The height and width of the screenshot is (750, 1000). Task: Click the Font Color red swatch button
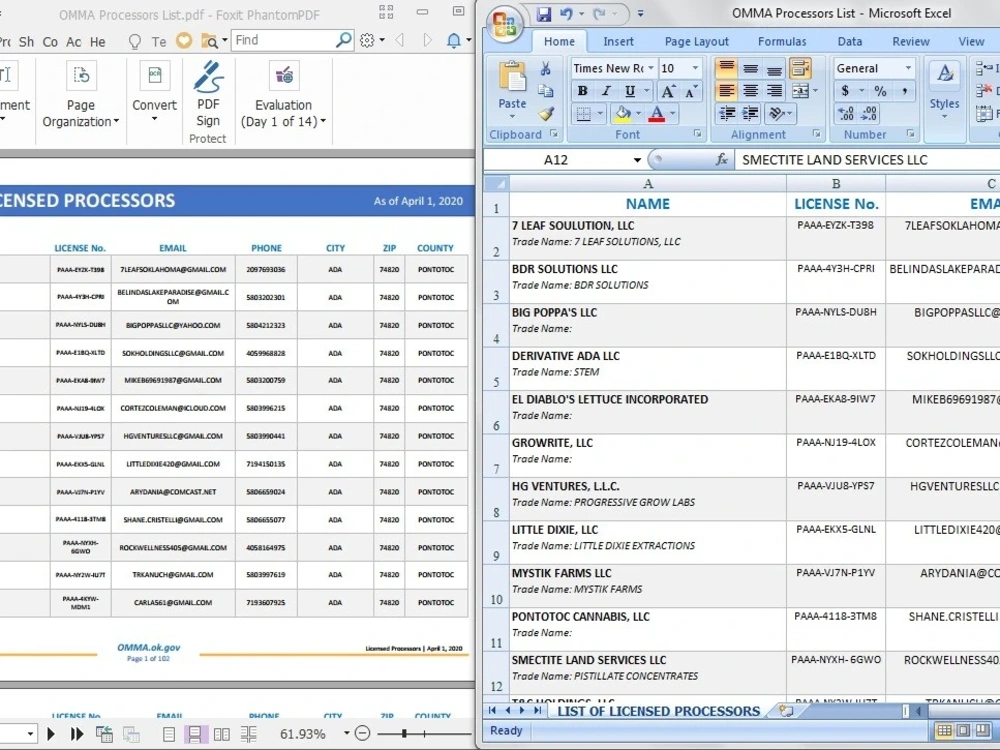(656, 114)
